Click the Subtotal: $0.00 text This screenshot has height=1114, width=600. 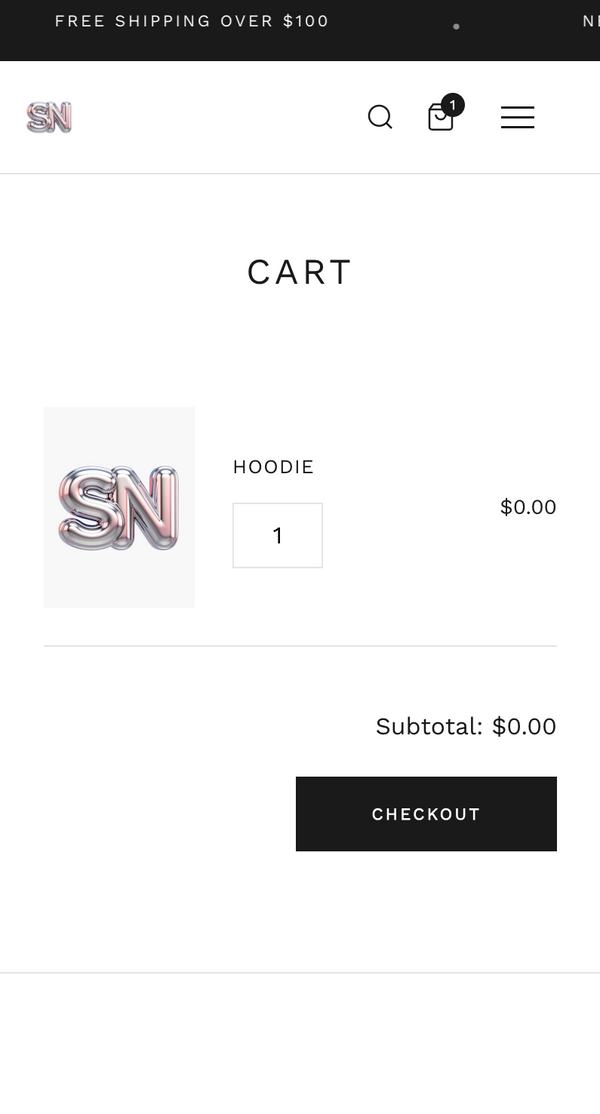coord(465,726)
